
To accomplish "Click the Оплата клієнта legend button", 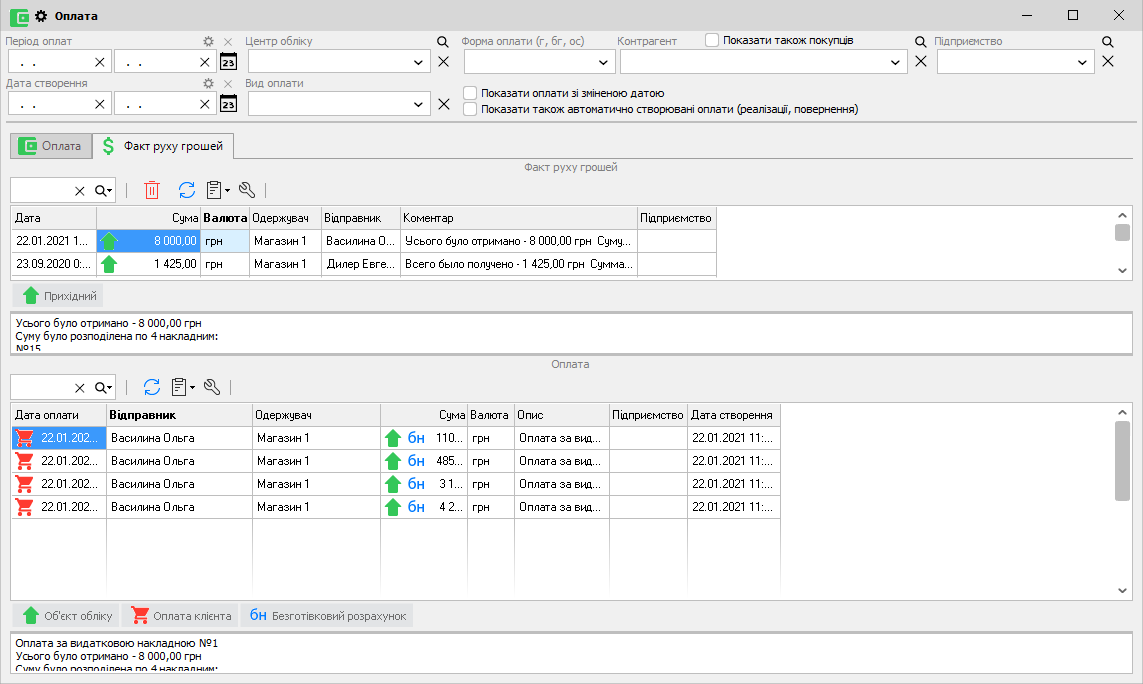I will pos(181,616).
